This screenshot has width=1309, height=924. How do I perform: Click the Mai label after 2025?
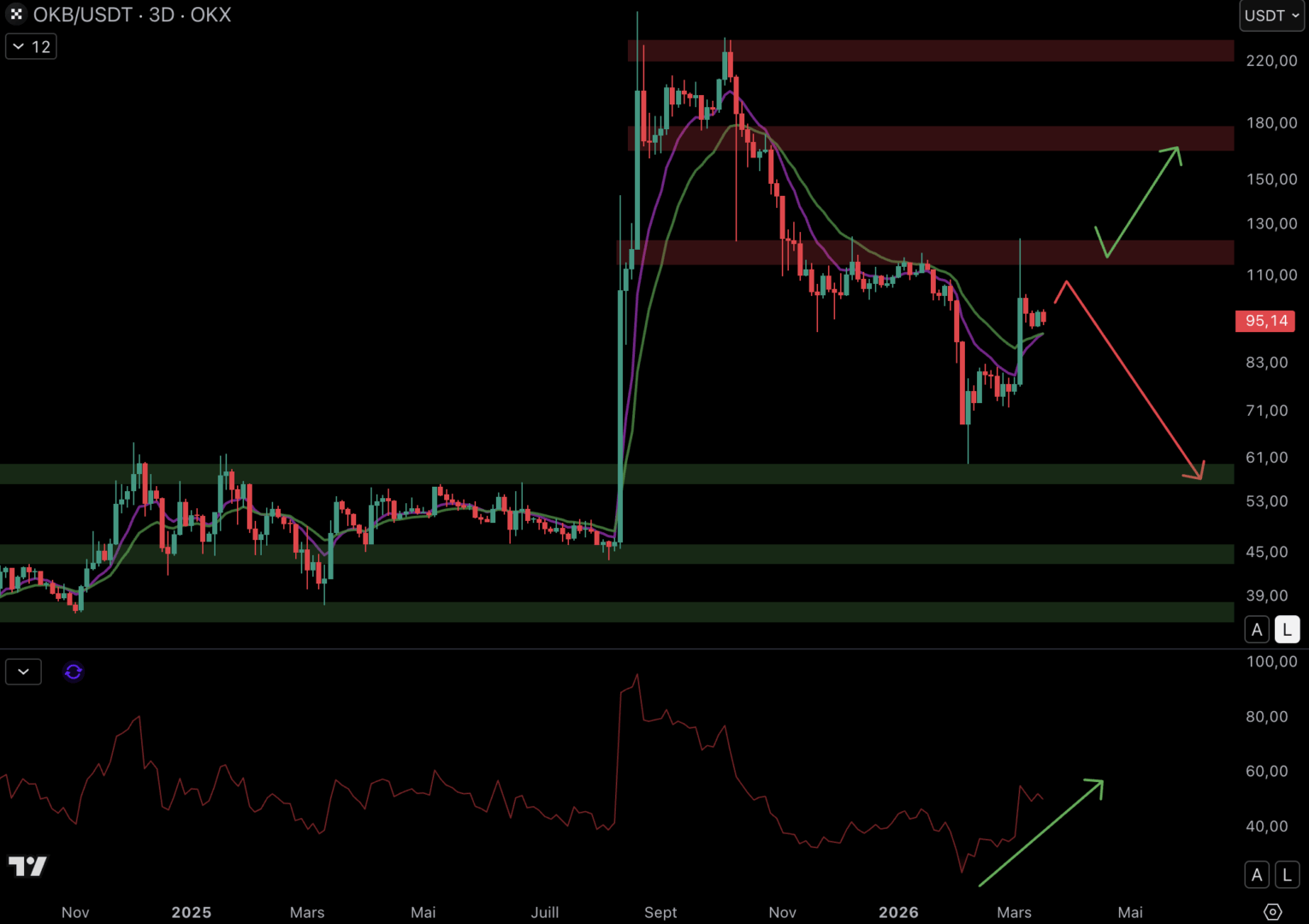click(x=423, y=912)
